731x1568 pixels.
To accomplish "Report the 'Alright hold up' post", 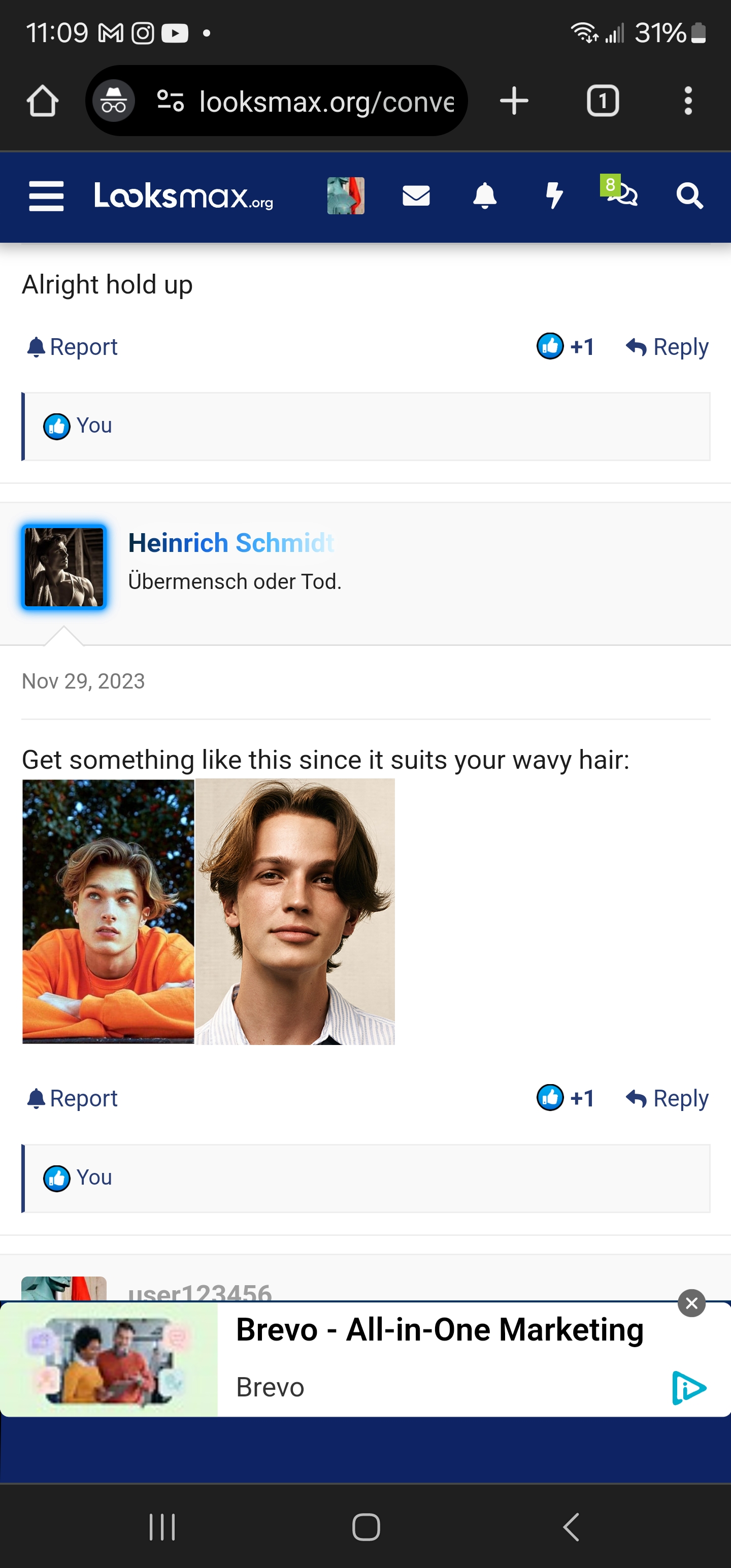I will (x=73, y=347).
